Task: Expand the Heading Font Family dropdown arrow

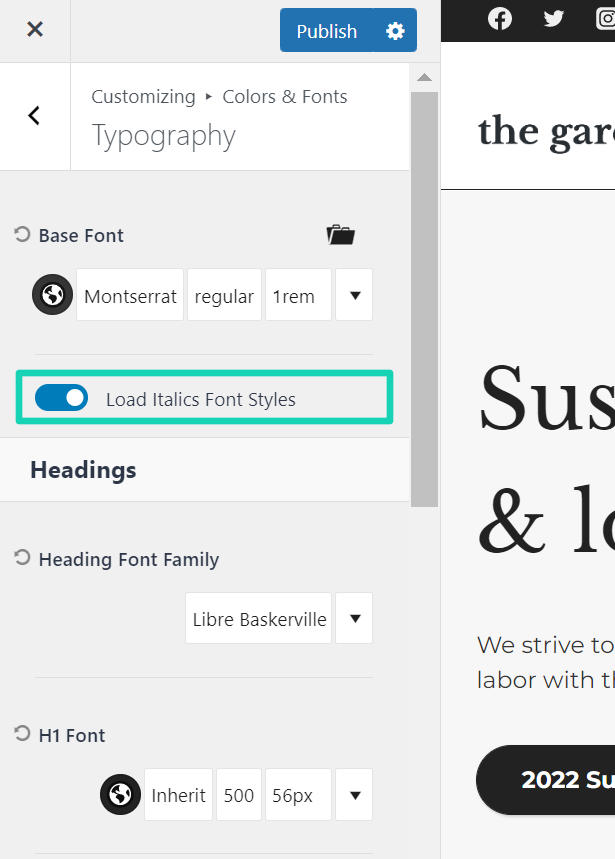Action: pos(354,619)
